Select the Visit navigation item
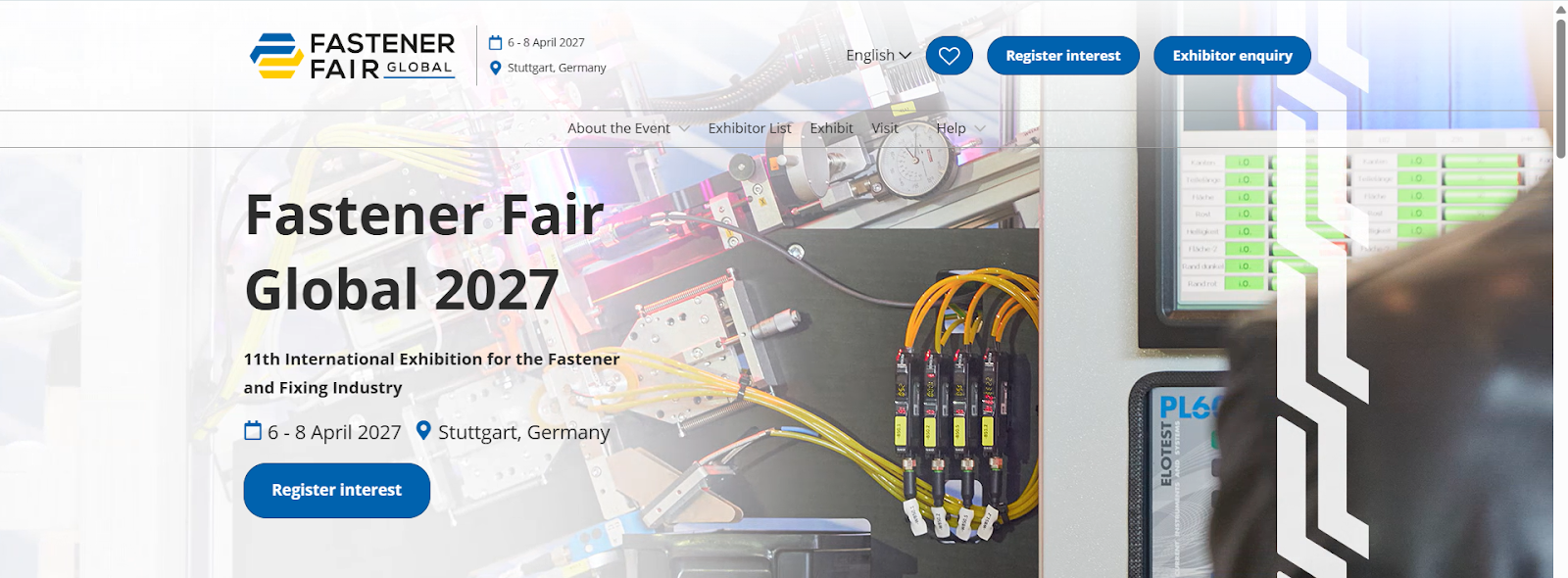This screenshot has width=1568, height=578. [885, 128]
